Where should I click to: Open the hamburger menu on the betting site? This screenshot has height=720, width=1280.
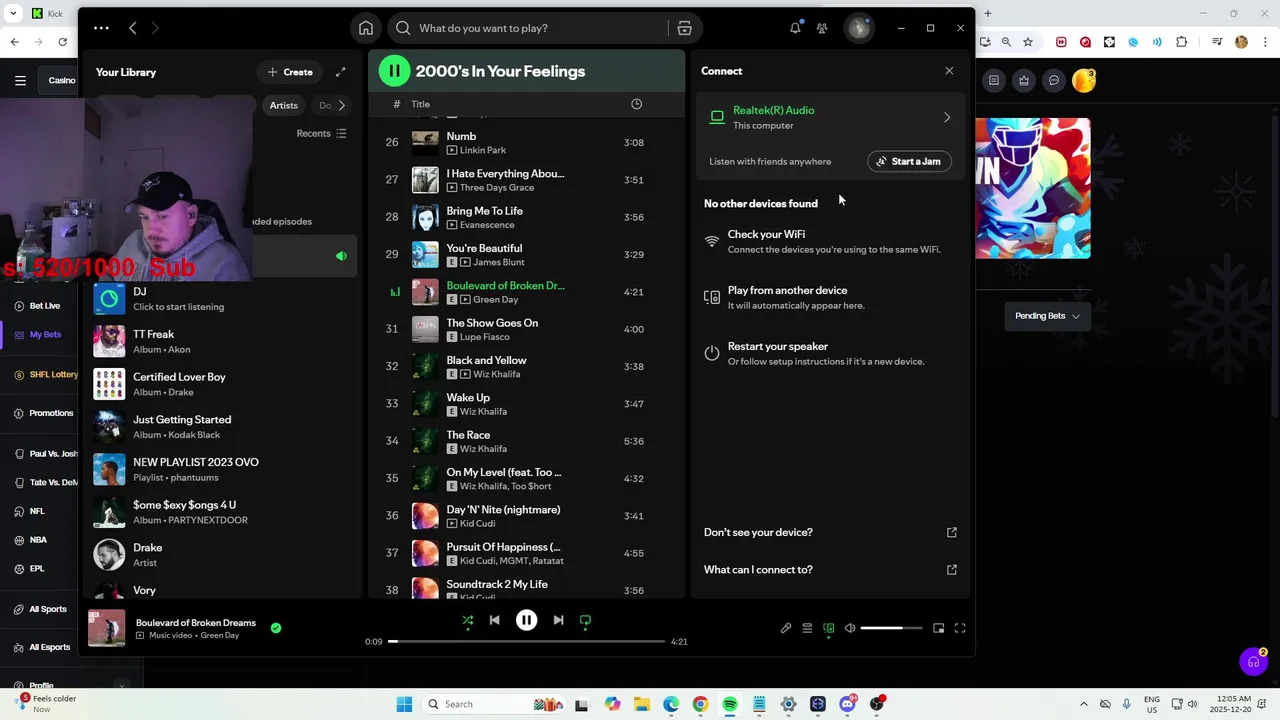[20, 80]
